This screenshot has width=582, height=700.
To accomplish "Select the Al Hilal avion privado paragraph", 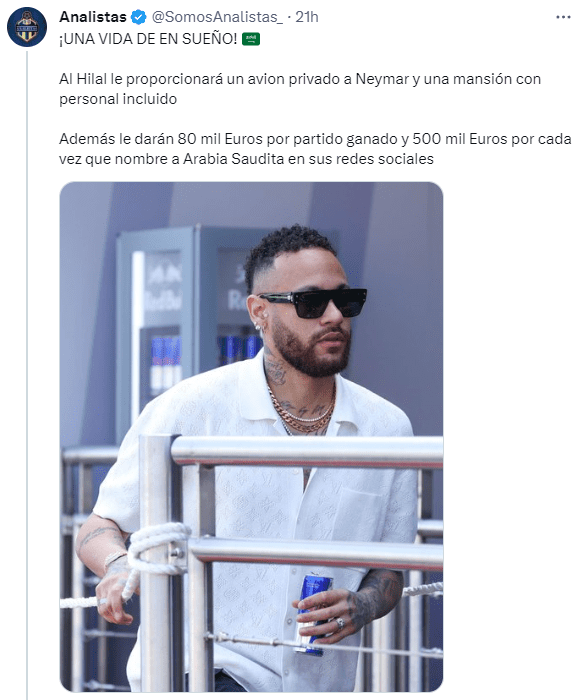I will 300,89.
